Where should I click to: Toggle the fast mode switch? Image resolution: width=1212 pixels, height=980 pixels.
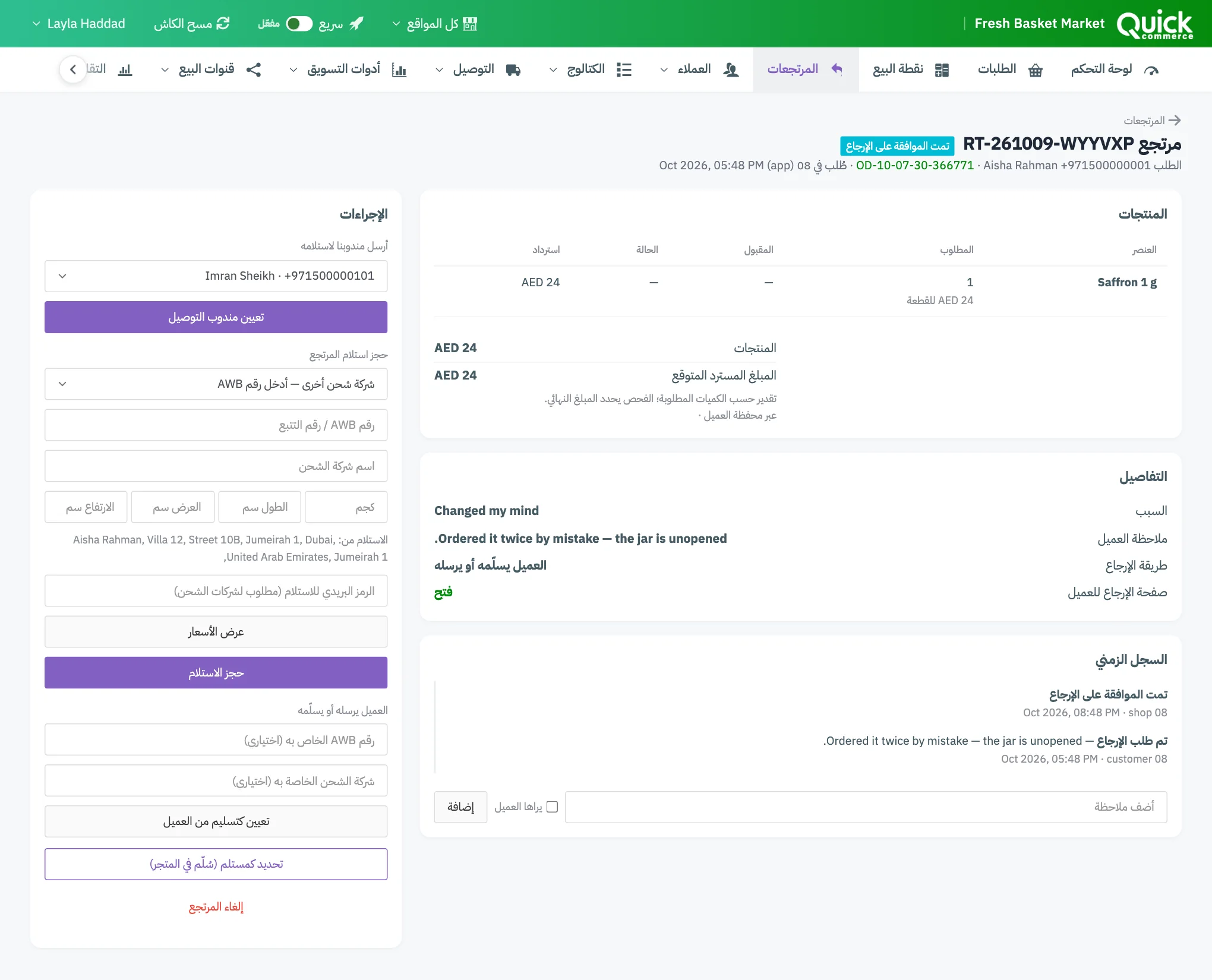[299, 24]
